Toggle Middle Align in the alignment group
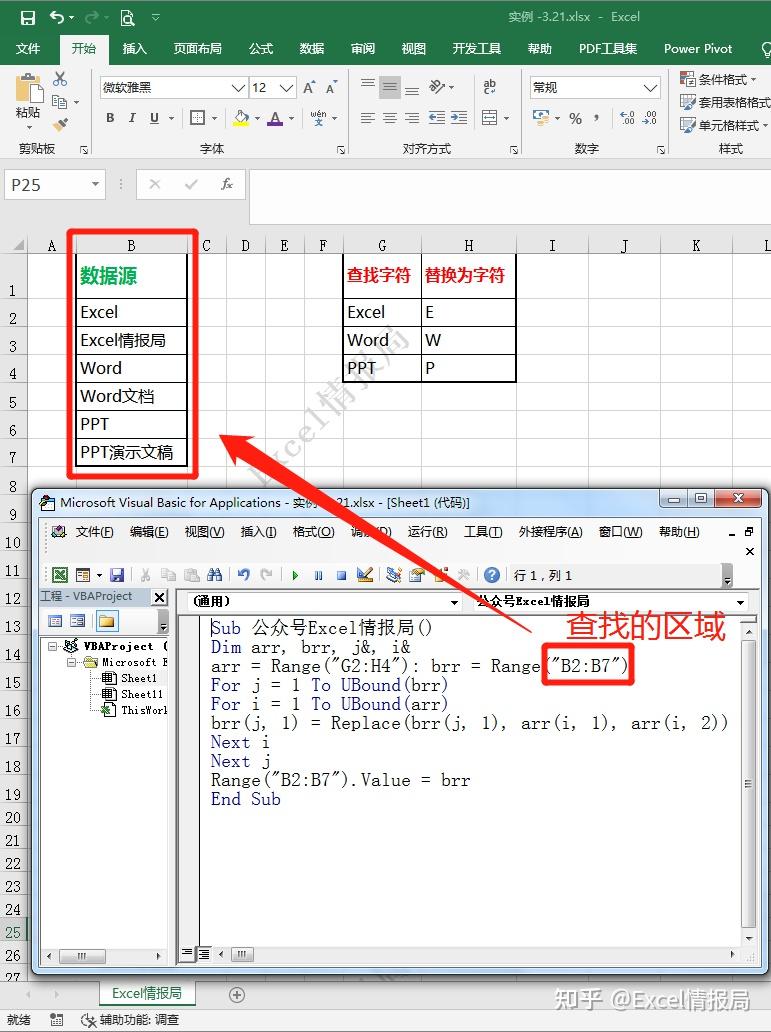The width and height of the screenshot is (771, 1032). tap(390, 86)
